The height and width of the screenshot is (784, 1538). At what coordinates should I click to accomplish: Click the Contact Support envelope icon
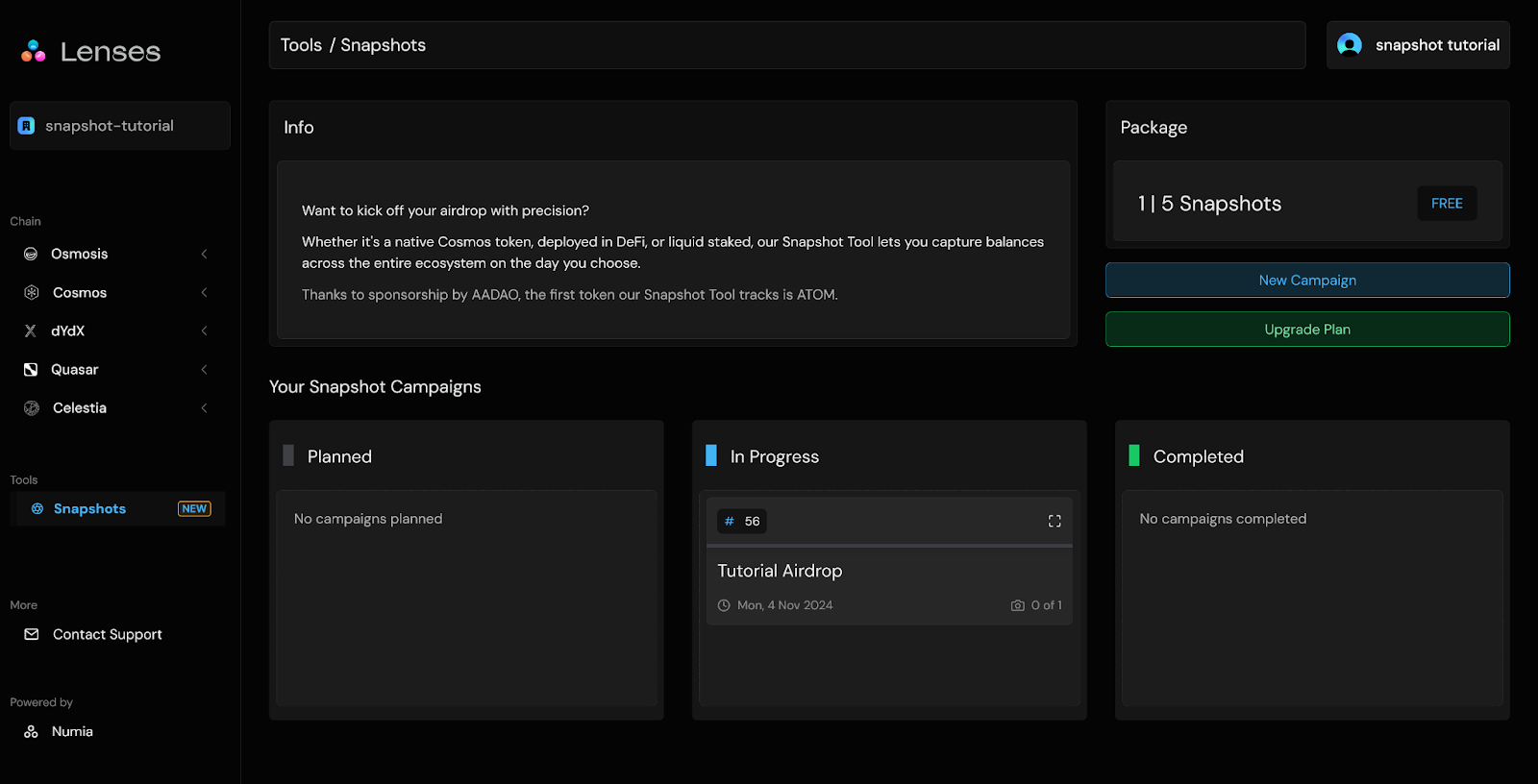coord(32,634)
